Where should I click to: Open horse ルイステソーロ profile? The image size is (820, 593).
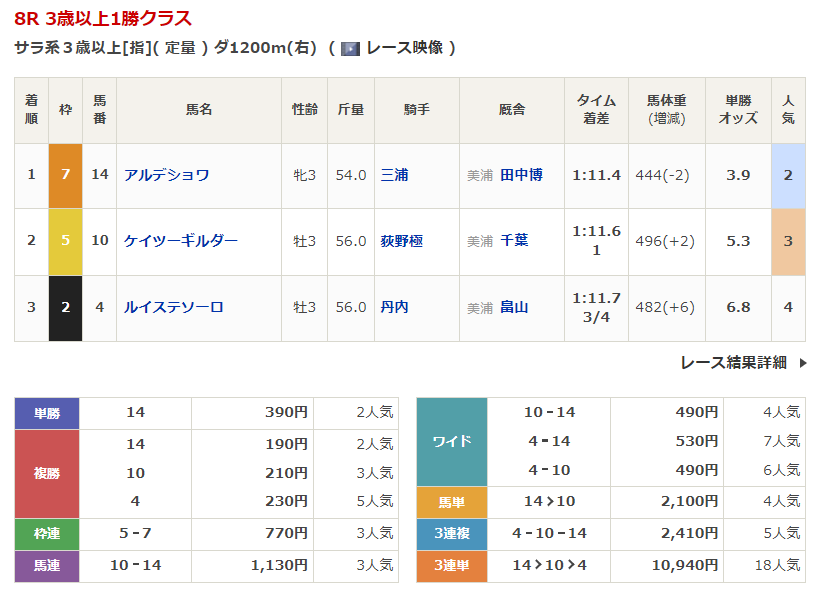pos(173,307)
